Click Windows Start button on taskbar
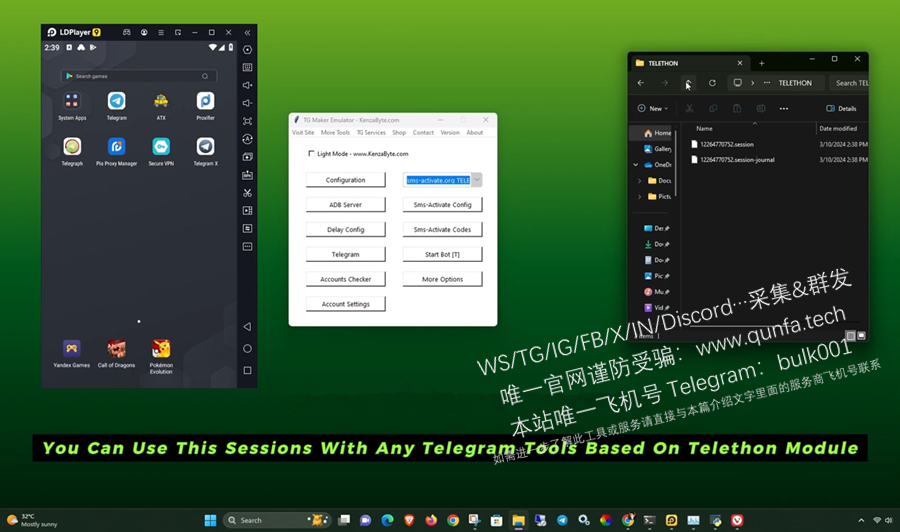This screenshot has width=900, height=532. (211, 521)
